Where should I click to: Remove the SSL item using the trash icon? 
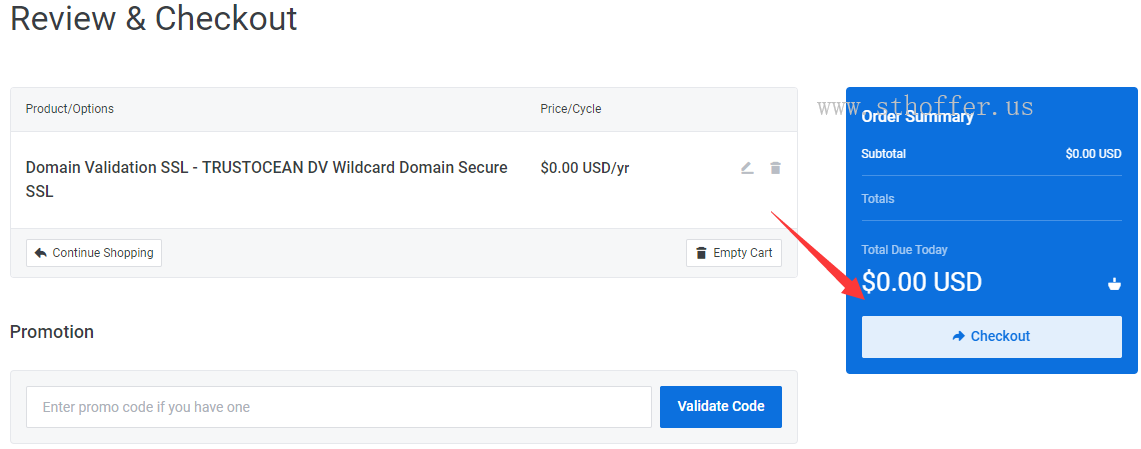coord(776,168)
